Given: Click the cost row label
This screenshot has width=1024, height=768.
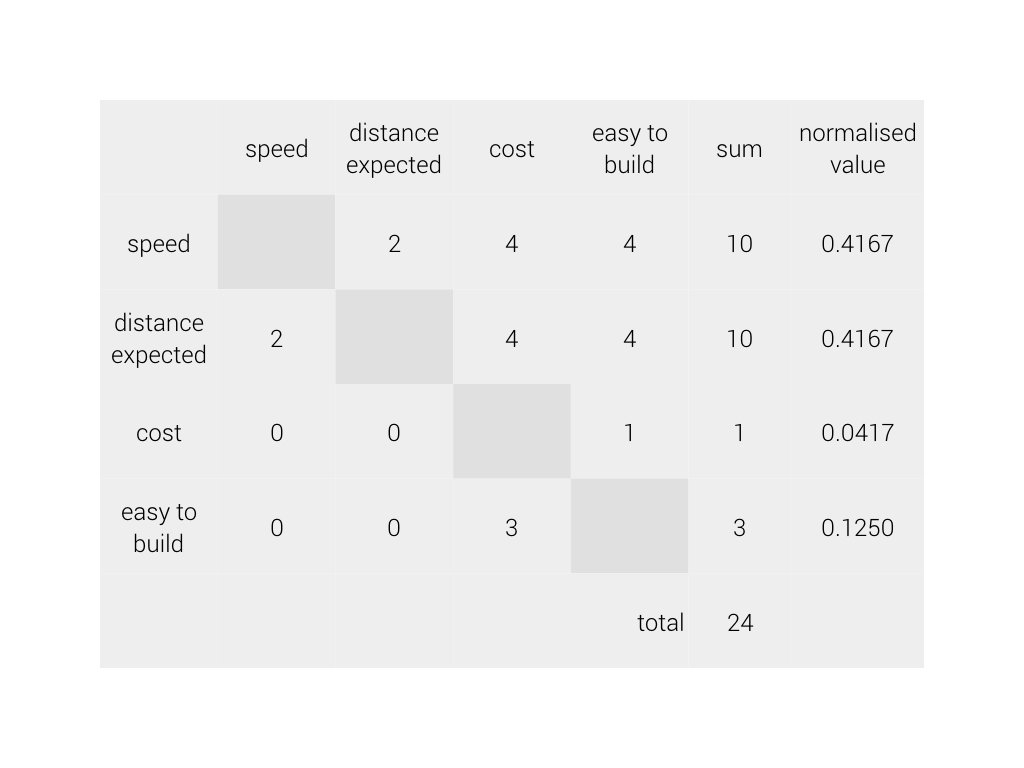Looking at the screenshot, I should pyautogui.click(x=159, y=432).
